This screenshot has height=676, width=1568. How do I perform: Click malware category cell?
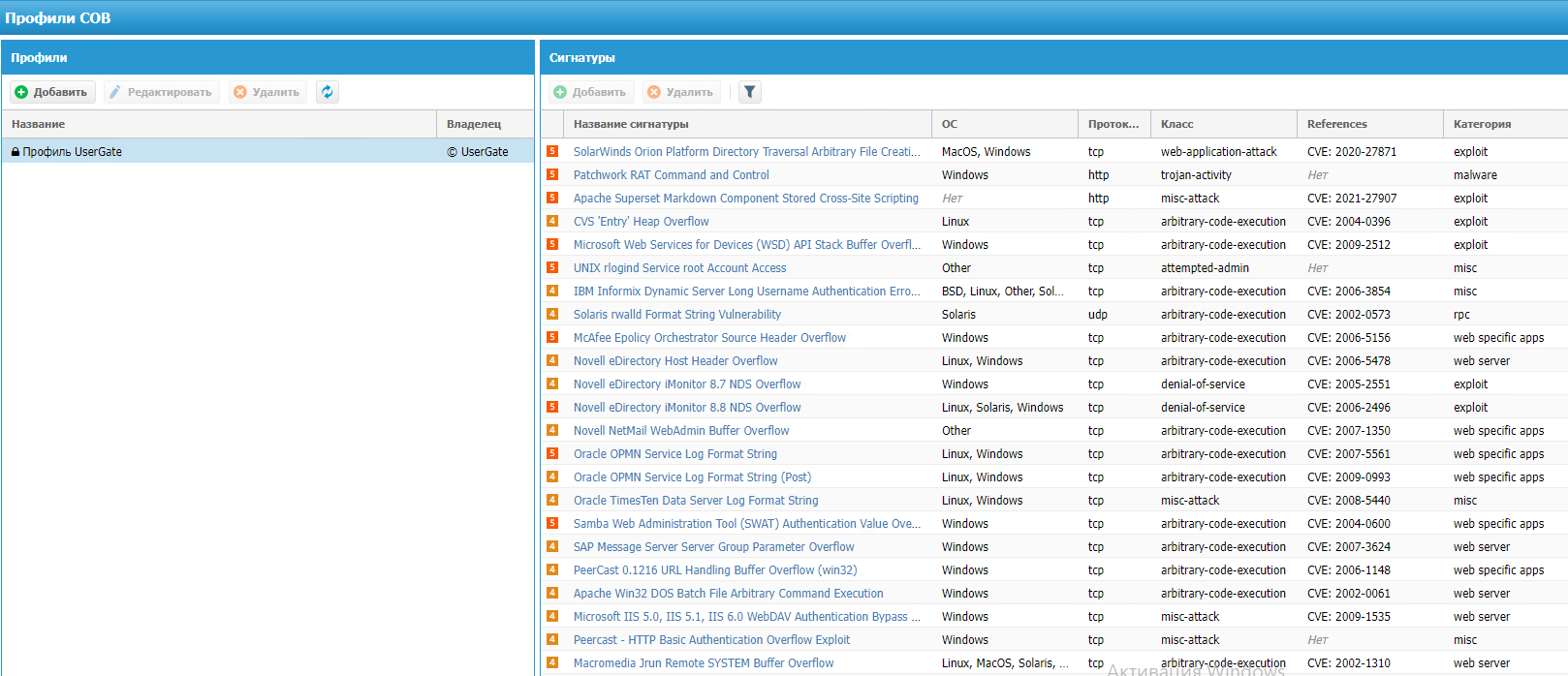1475,174
